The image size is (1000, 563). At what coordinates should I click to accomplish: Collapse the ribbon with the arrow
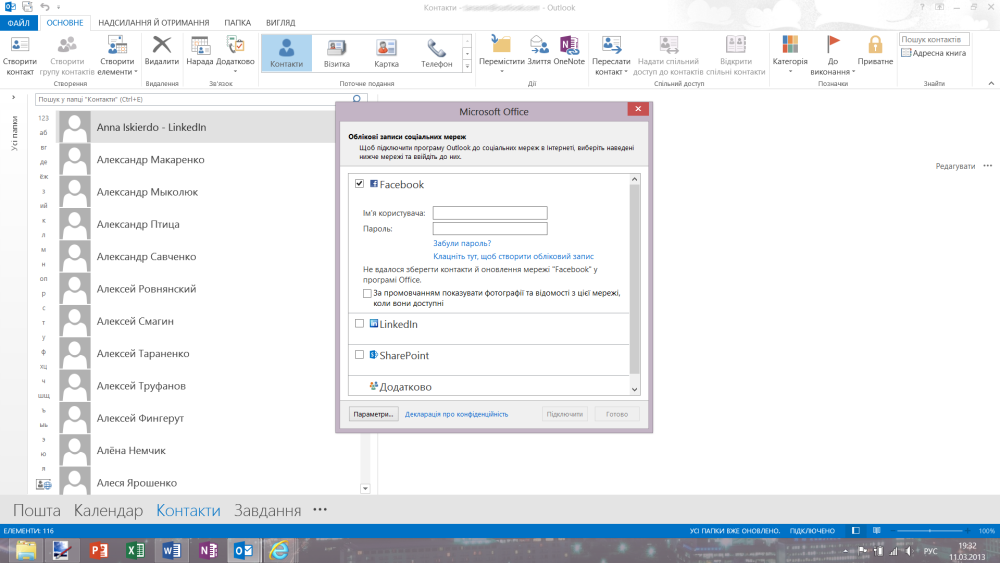[x=991, y=84]
